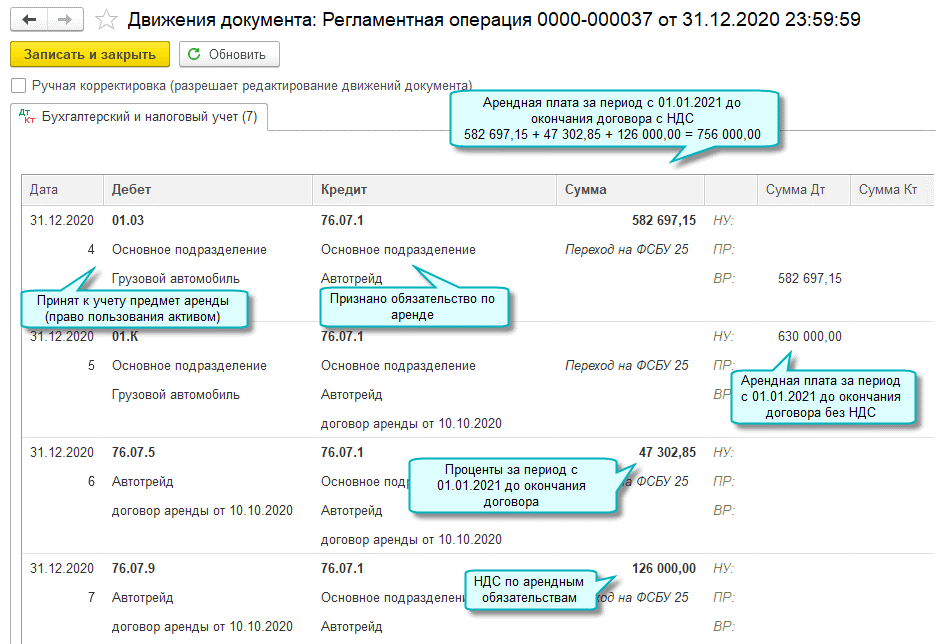Click the back navigation arrow
936x644 pixels.
tap(29, 19)
